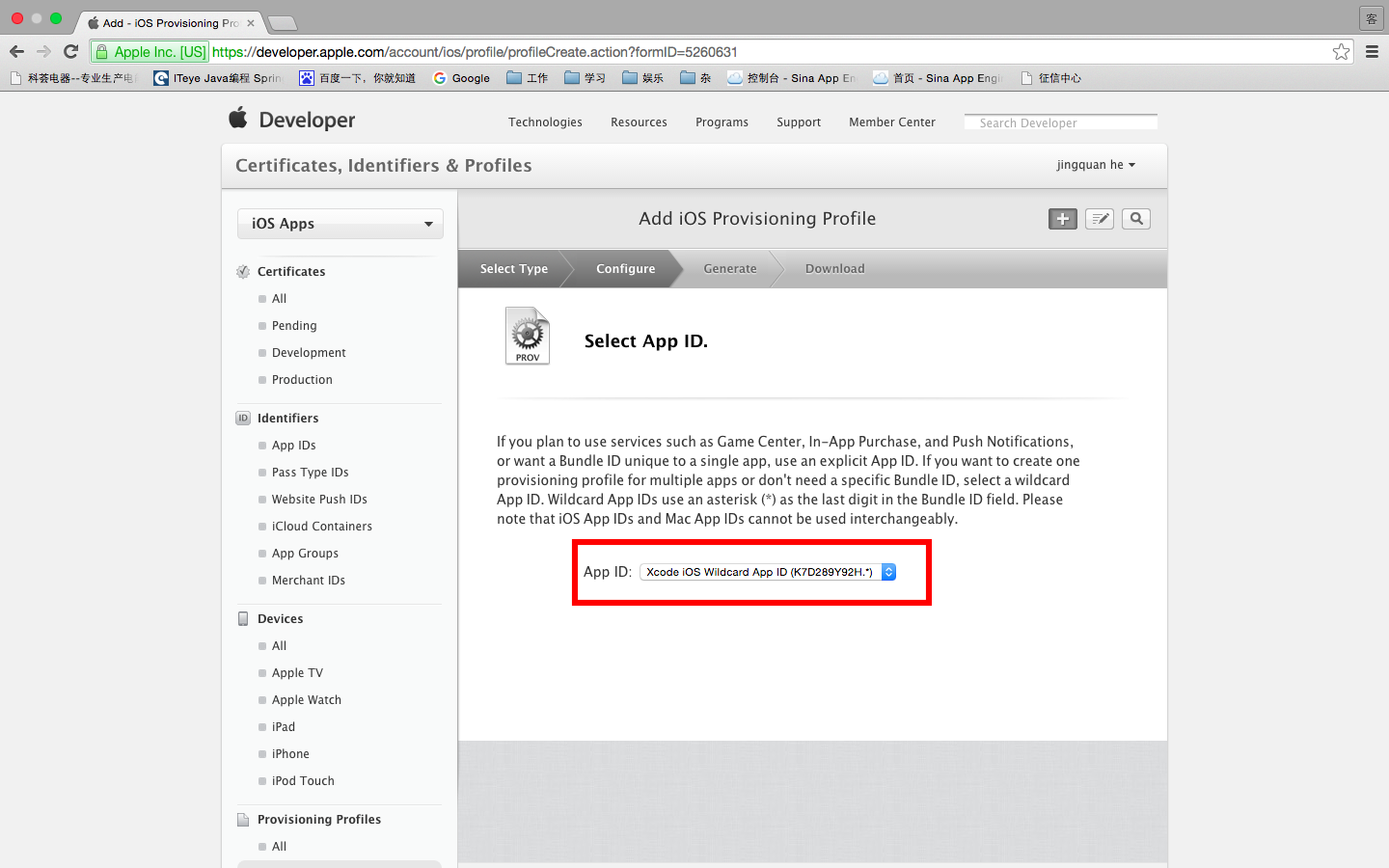Click the browser back arrow
1389x868 pixels.
point(16,52)
